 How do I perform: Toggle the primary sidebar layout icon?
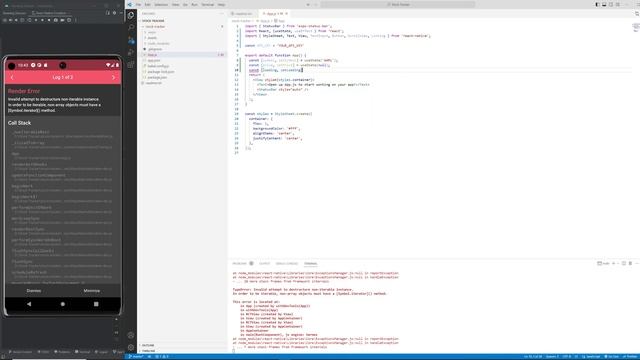(x=598, y=4)
